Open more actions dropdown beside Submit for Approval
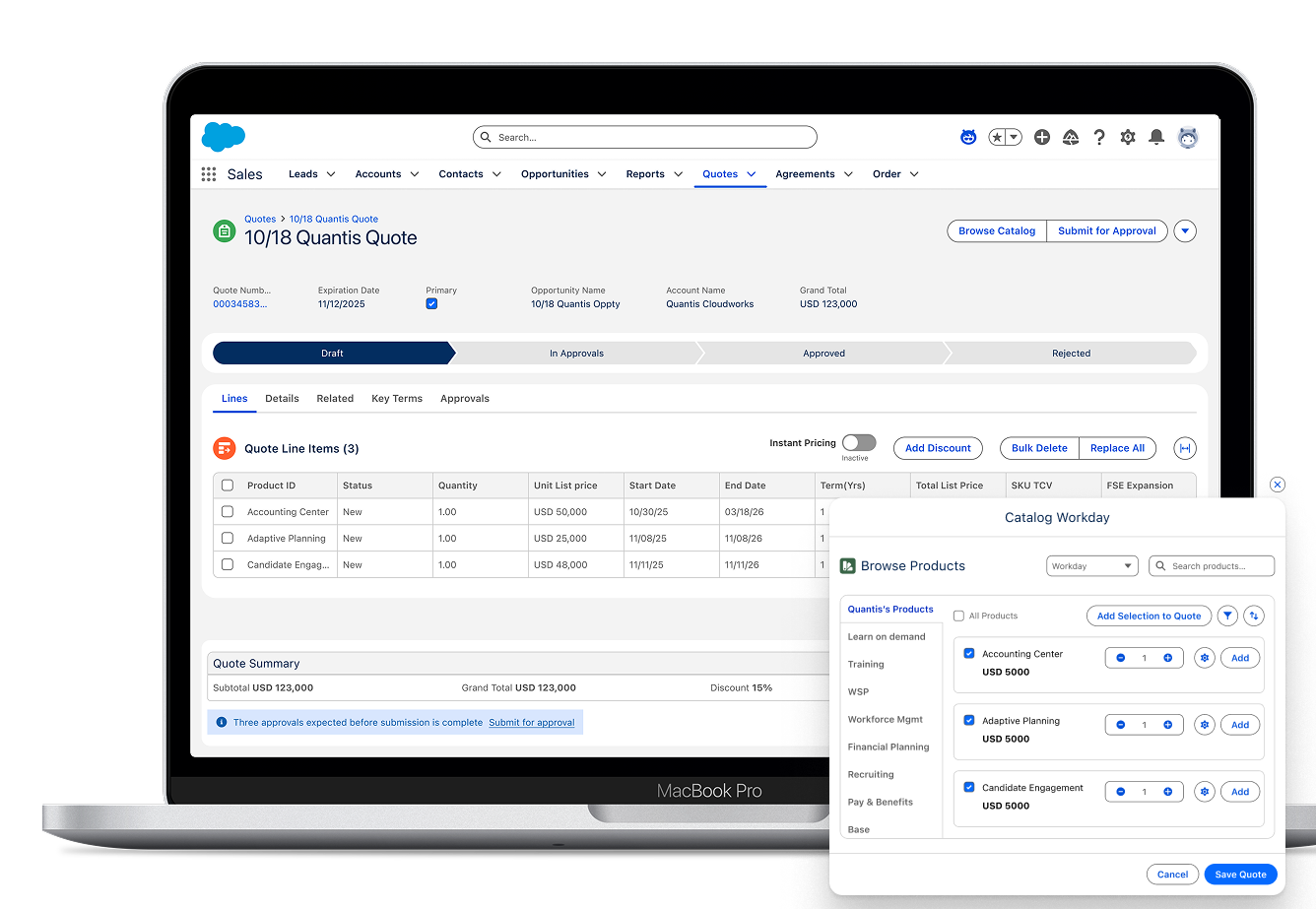Viewport: 1316px width, 909px height. pos(1185,231)
